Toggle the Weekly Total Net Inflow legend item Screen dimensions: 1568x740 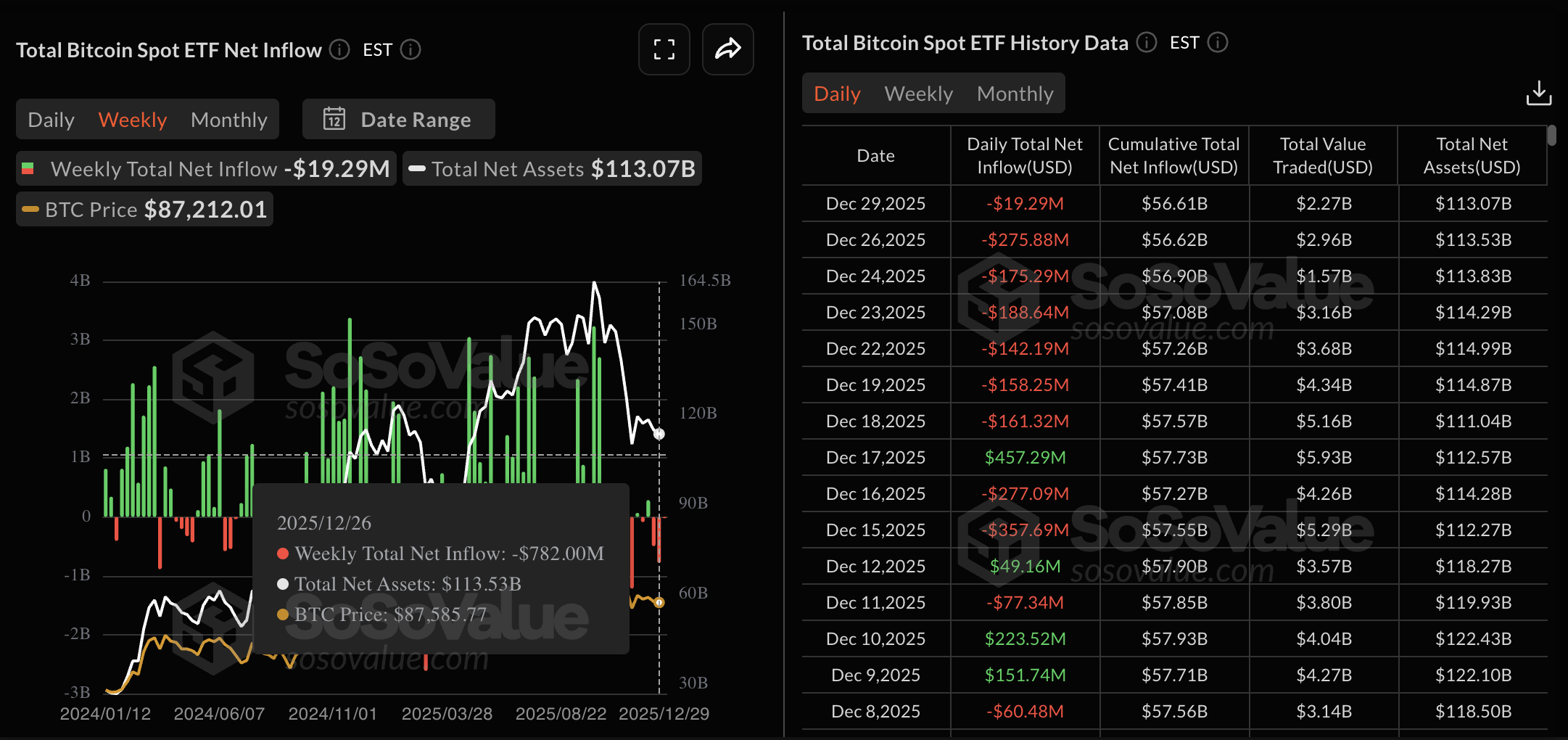(x=205, y=168)
